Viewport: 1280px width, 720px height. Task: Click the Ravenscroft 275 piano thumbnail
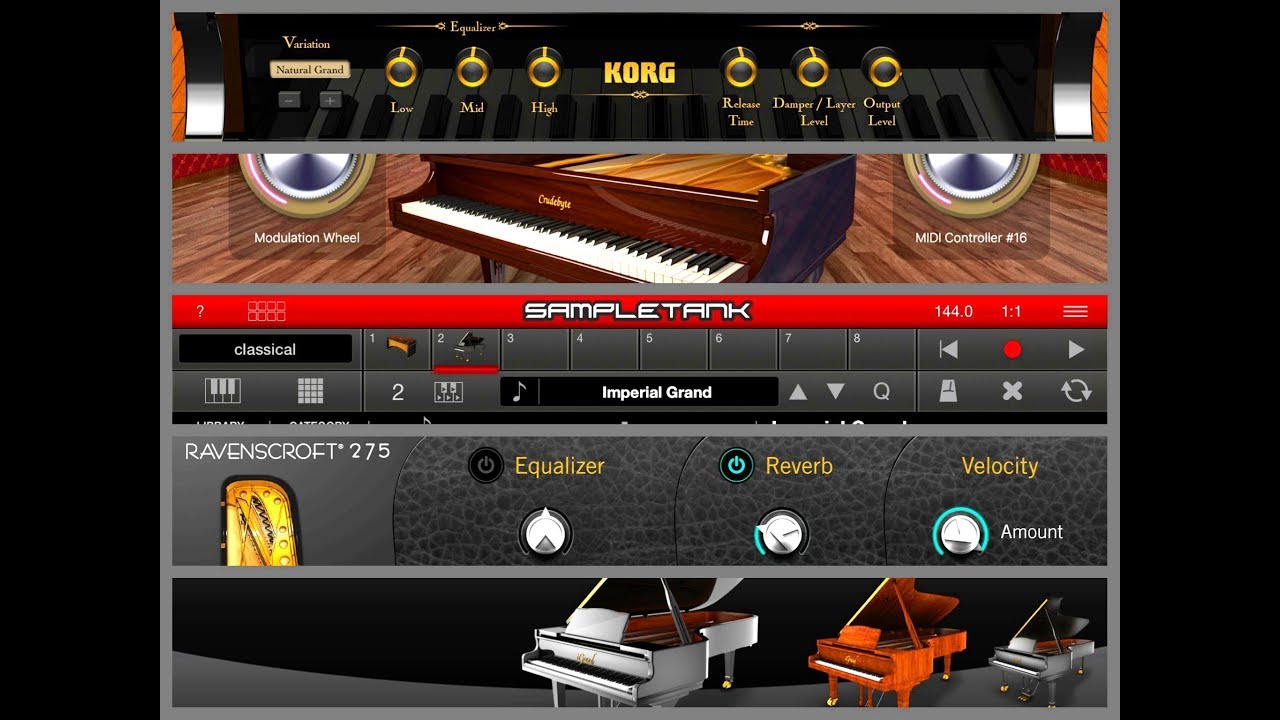[x=259, y=520]
